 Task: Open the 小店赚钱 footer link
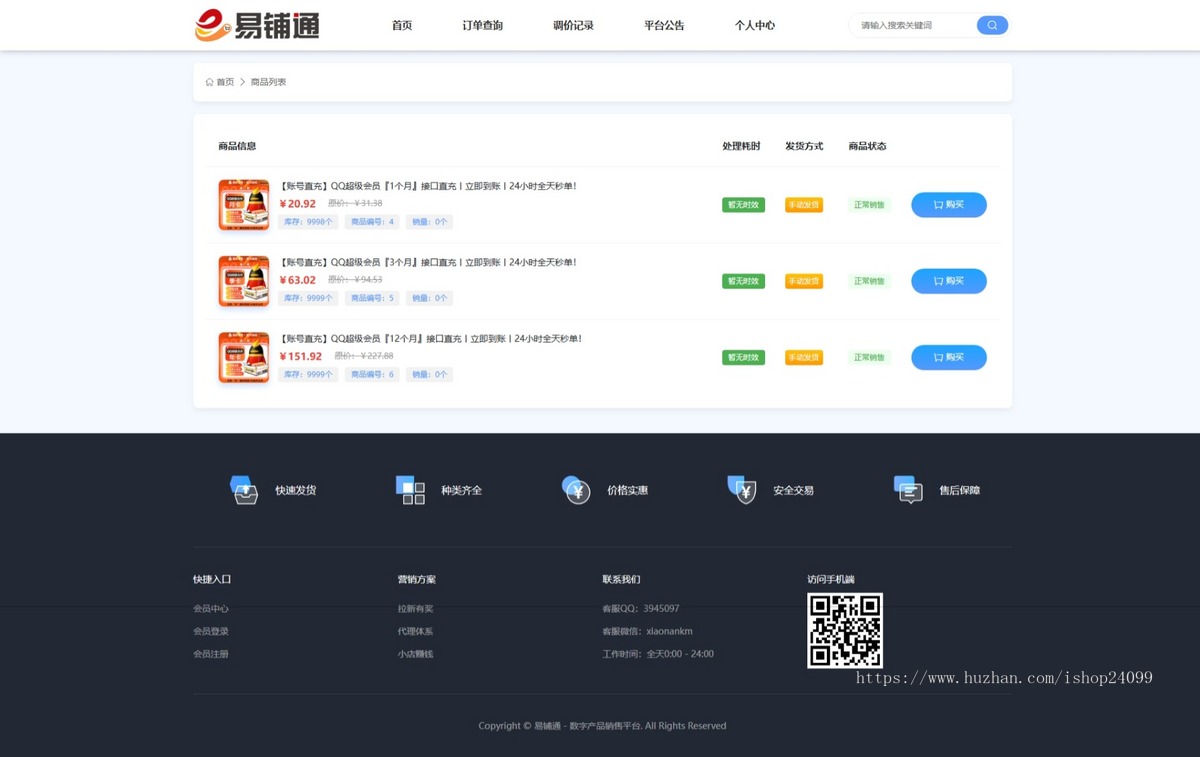coord(415,654)
